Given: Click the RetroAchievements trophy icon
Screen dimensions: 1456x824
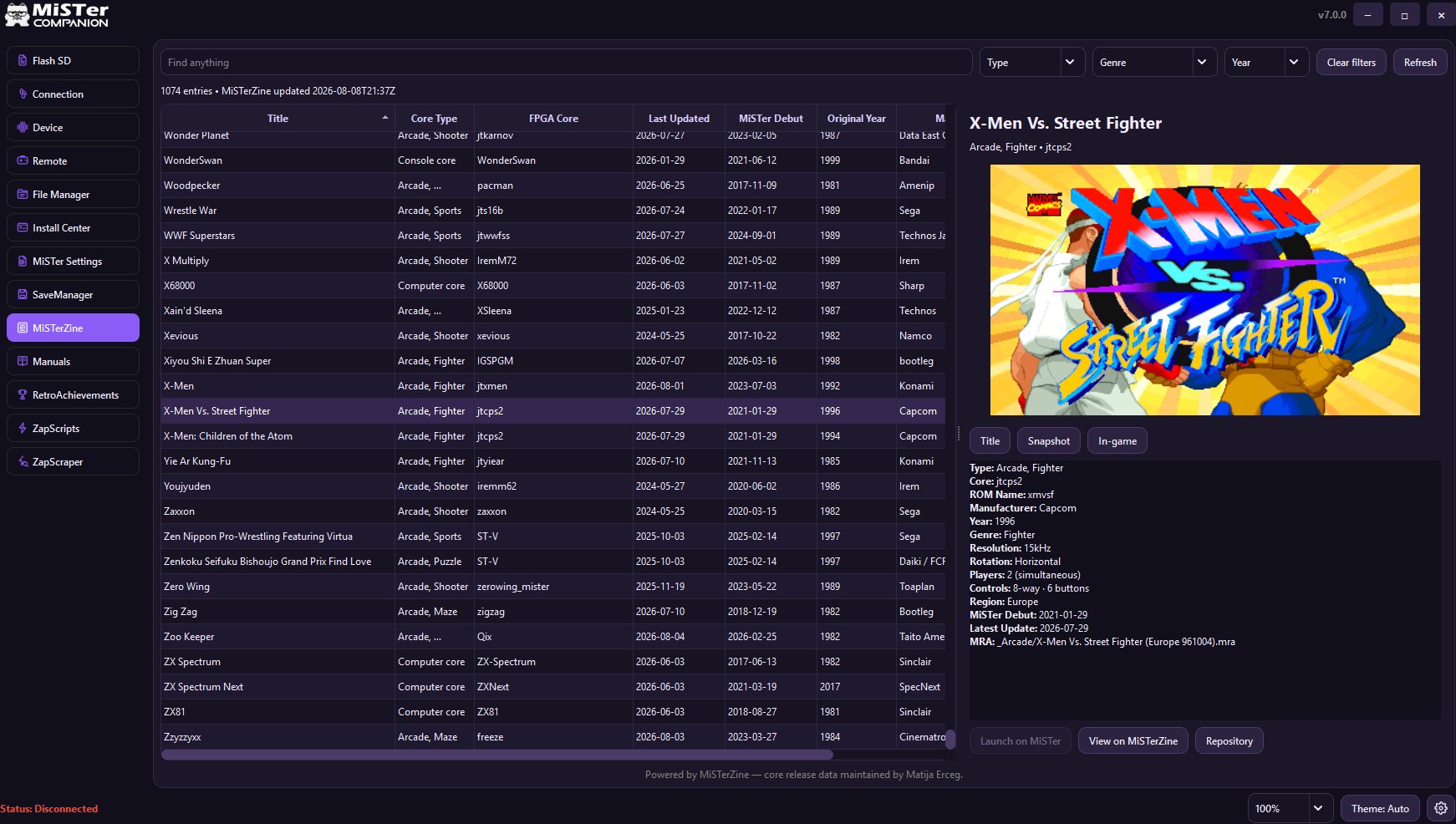Looking at the screenshot, I should tap(23, 395).
